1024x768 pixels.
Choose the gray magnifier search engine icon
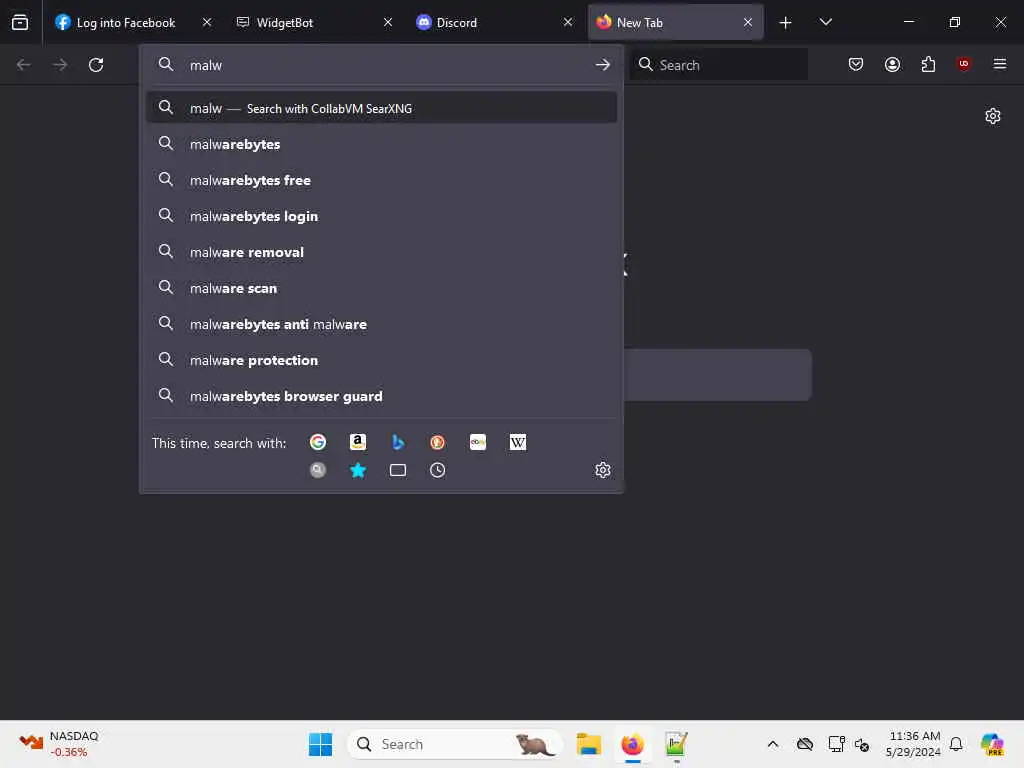click(317, 470)
